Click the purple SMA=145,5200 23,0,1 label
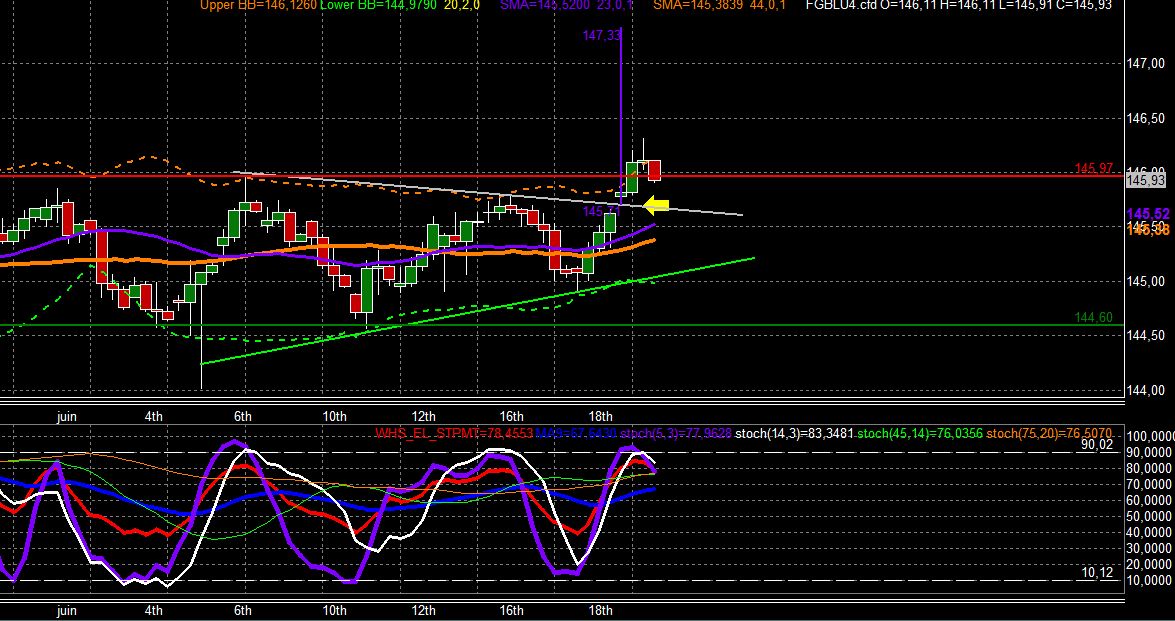 (x=567, y=5)
